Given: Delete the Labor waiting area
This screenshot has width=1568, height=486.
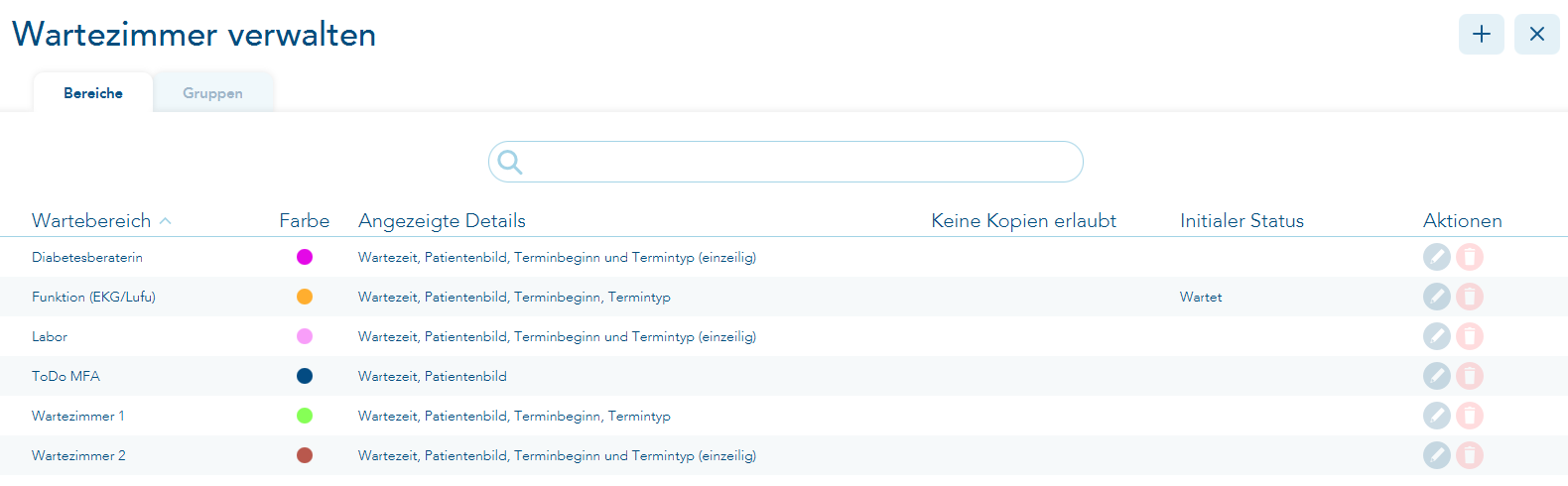Looking at the screenshot, I should pyautogui.click(x=1470, y=336).
